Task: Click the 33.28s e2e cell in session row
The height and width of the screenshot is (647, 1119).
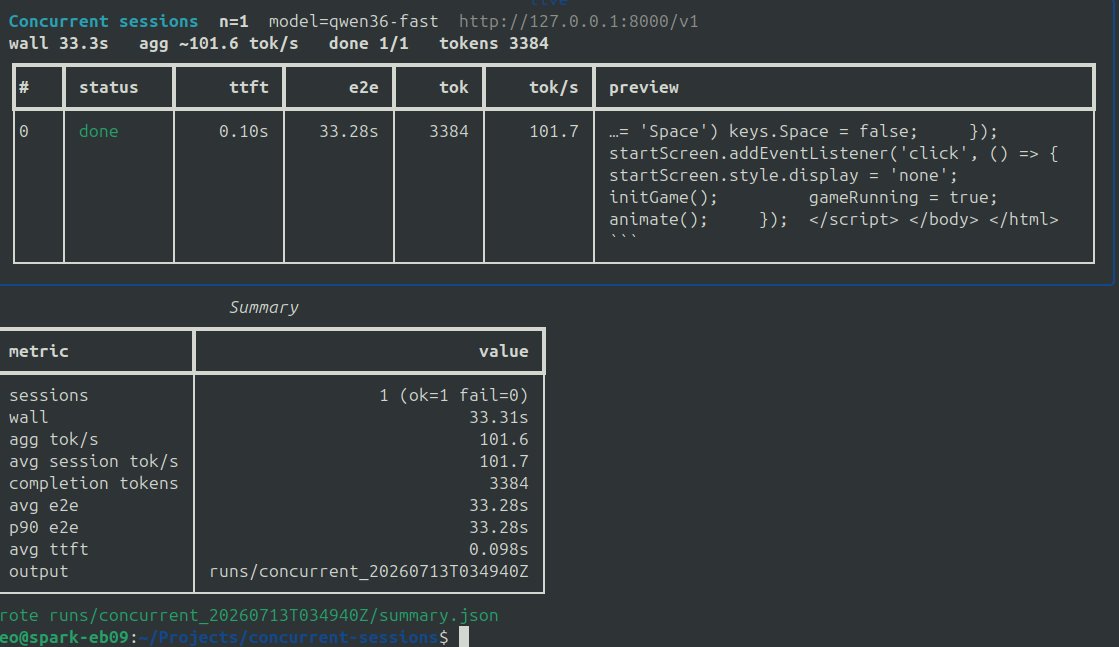Action: point(348,131)
